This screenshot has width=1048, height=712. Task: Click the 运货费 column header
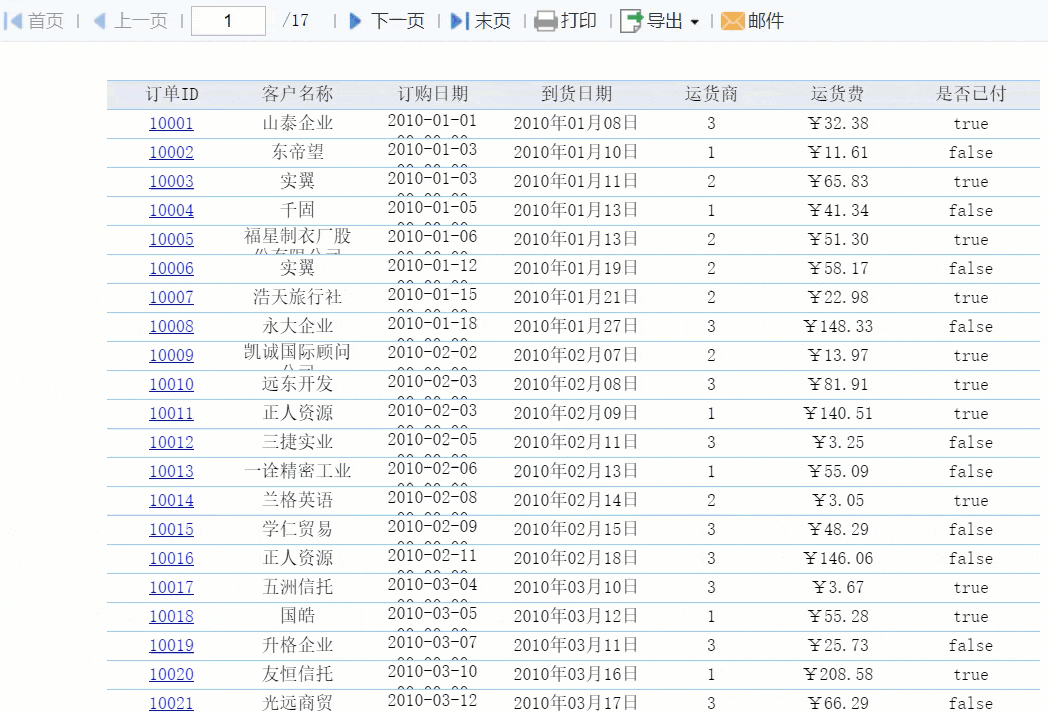pos(837,94)
